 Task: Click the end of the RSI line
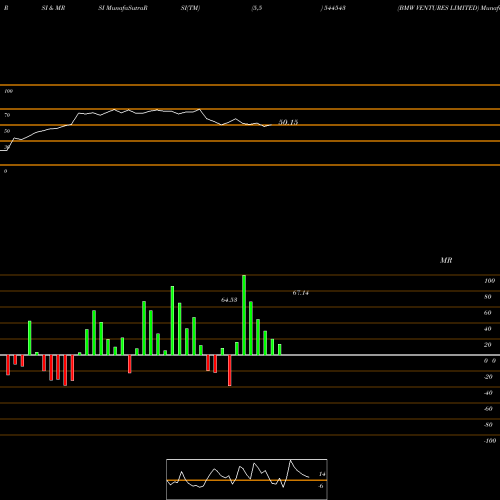[x=271, y=125]
